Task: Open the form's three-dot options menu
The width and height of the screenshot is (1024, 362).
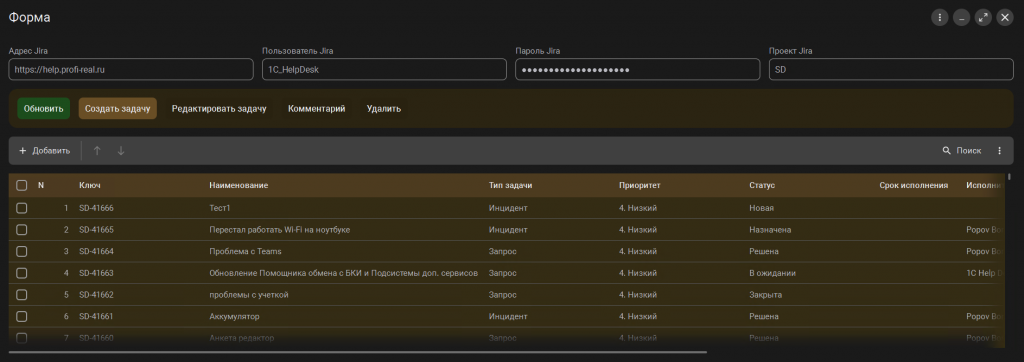Action: pos(939,18)
